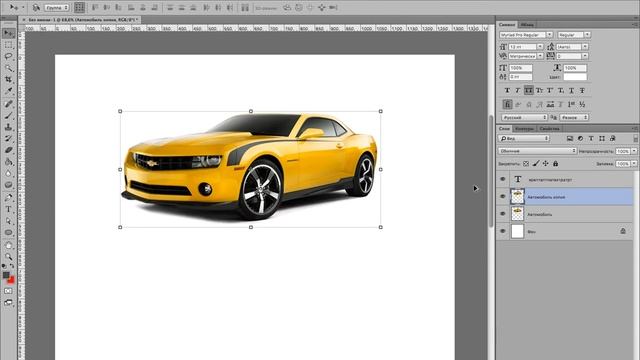640x360 pixels.
Task: Hide the 'Автомобиль копия' layer
Action: pyautogui.click(x=503, y=196)
